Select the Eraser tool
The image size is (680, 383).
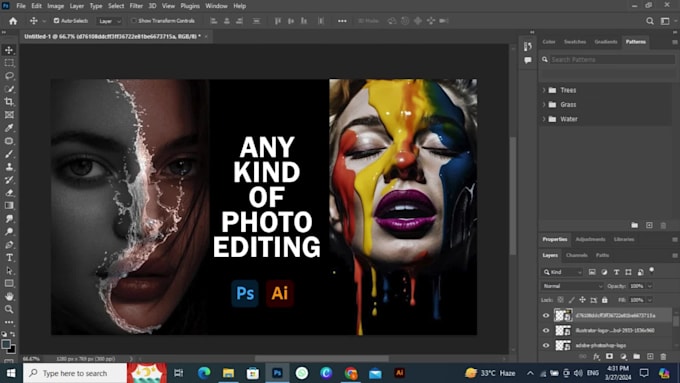[x=9, y=193]
